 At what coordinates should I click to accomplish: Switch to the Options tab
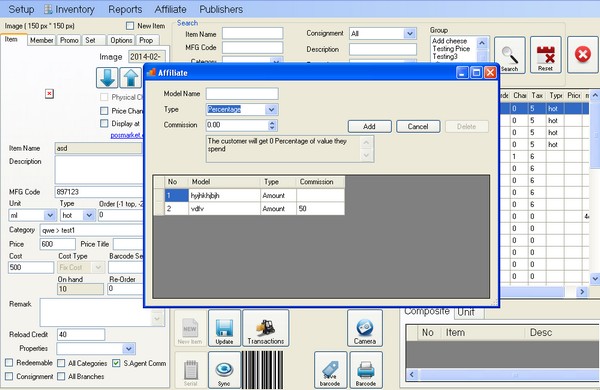pos(121,40)
